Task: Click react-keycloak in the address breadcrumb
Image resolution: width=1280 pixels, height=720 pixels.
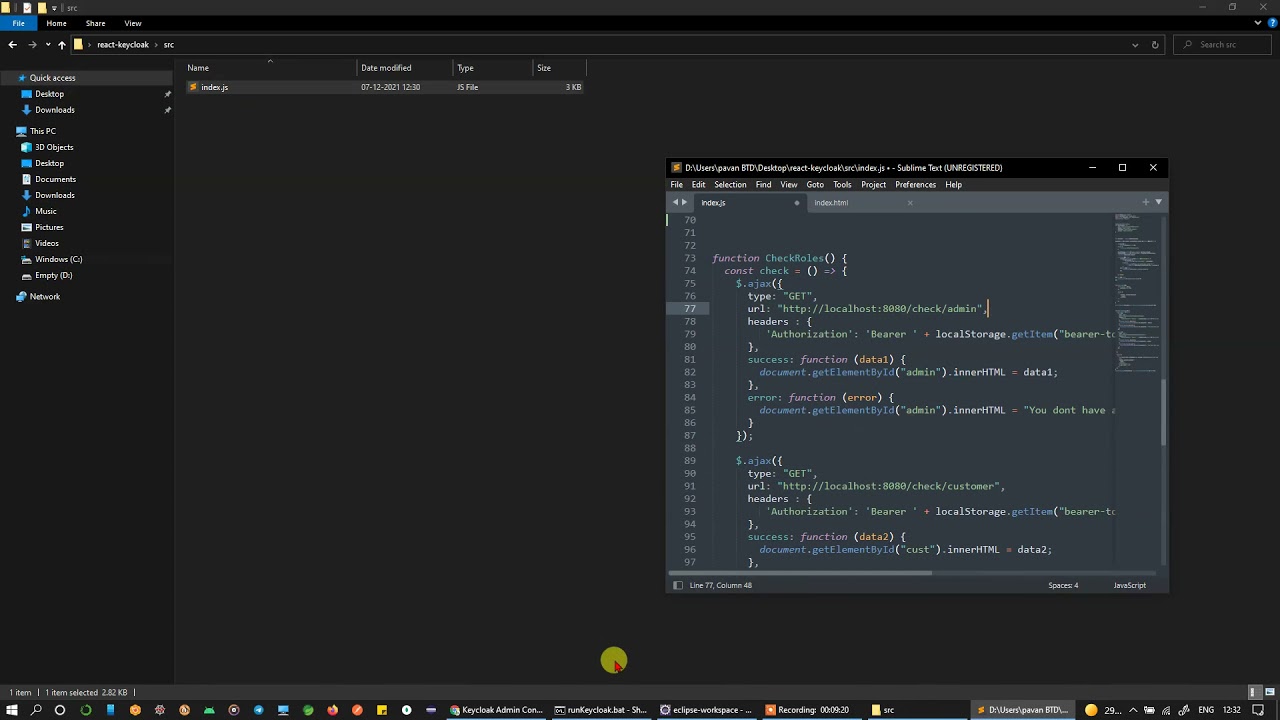Action: 123,45
